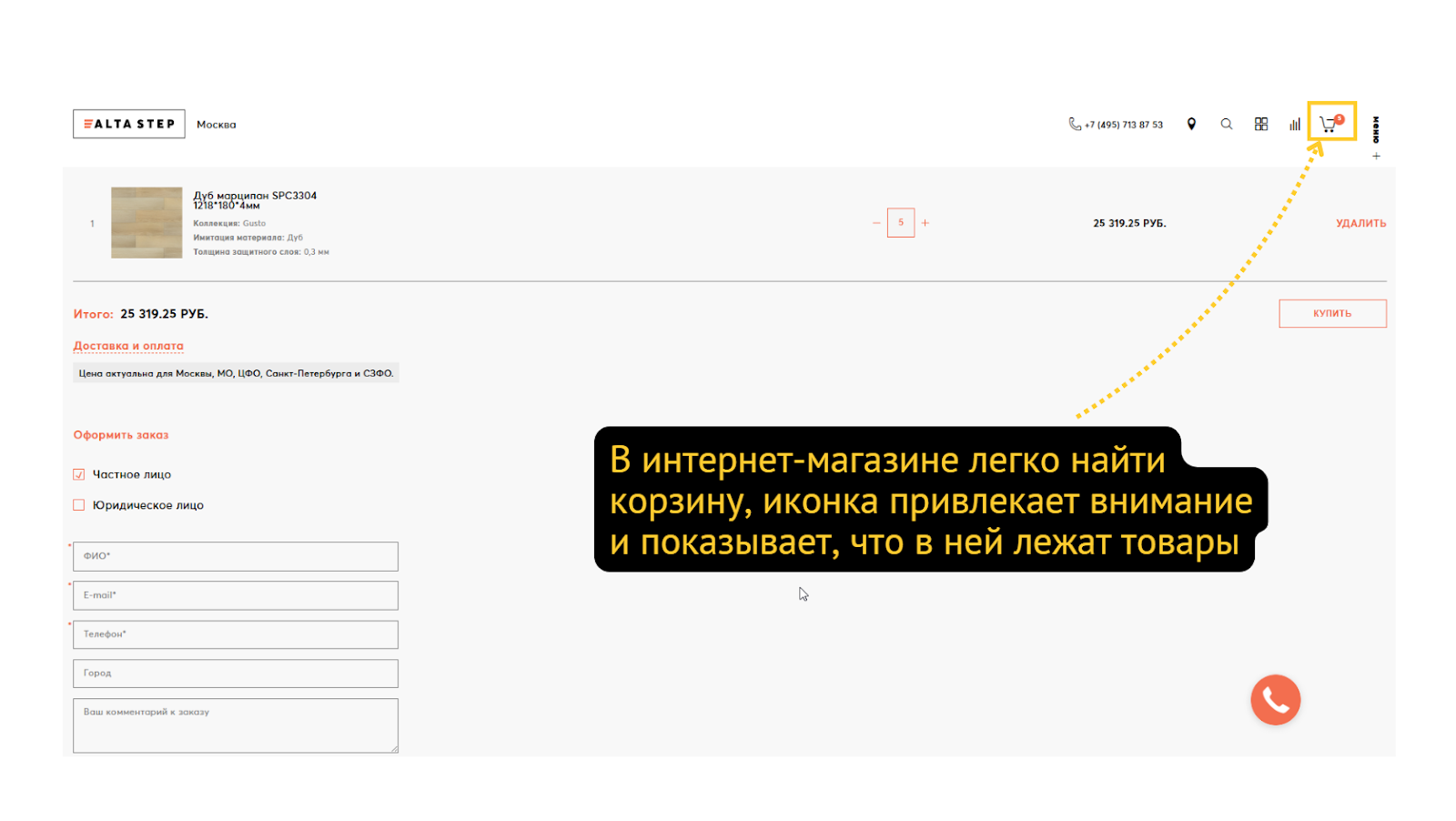Open the oak flooring product thumbnail
Screen dimensions: 1456x821
(147, 223)
